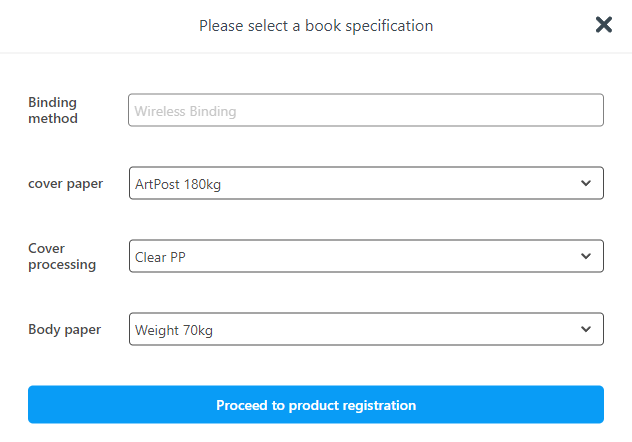This screenshot has width=632, height=442.
Task: Click the Binding method input field
Action: 366,110
